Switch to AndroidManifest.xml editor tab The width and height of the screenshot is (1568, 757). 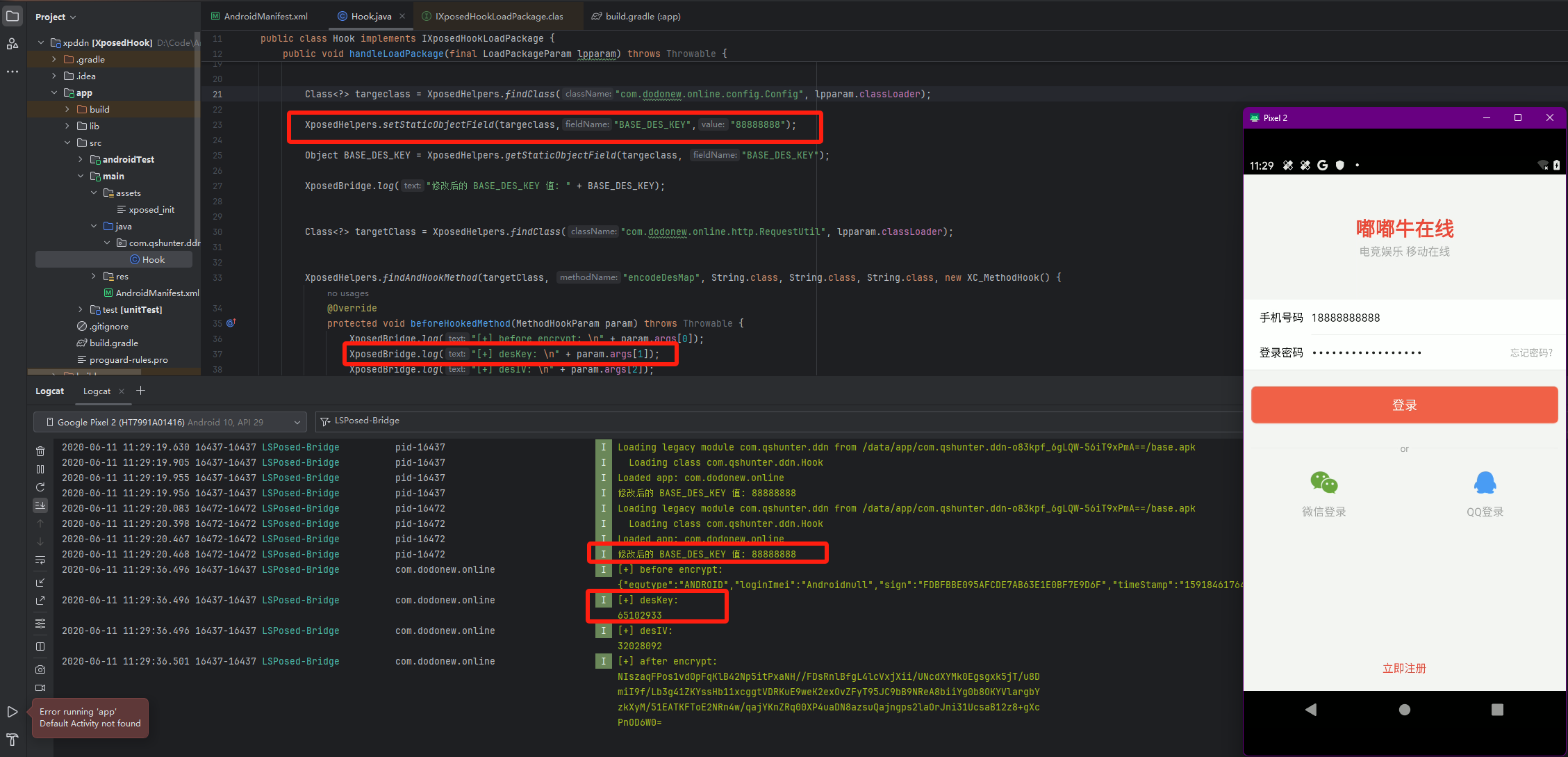tap(260, 16)
